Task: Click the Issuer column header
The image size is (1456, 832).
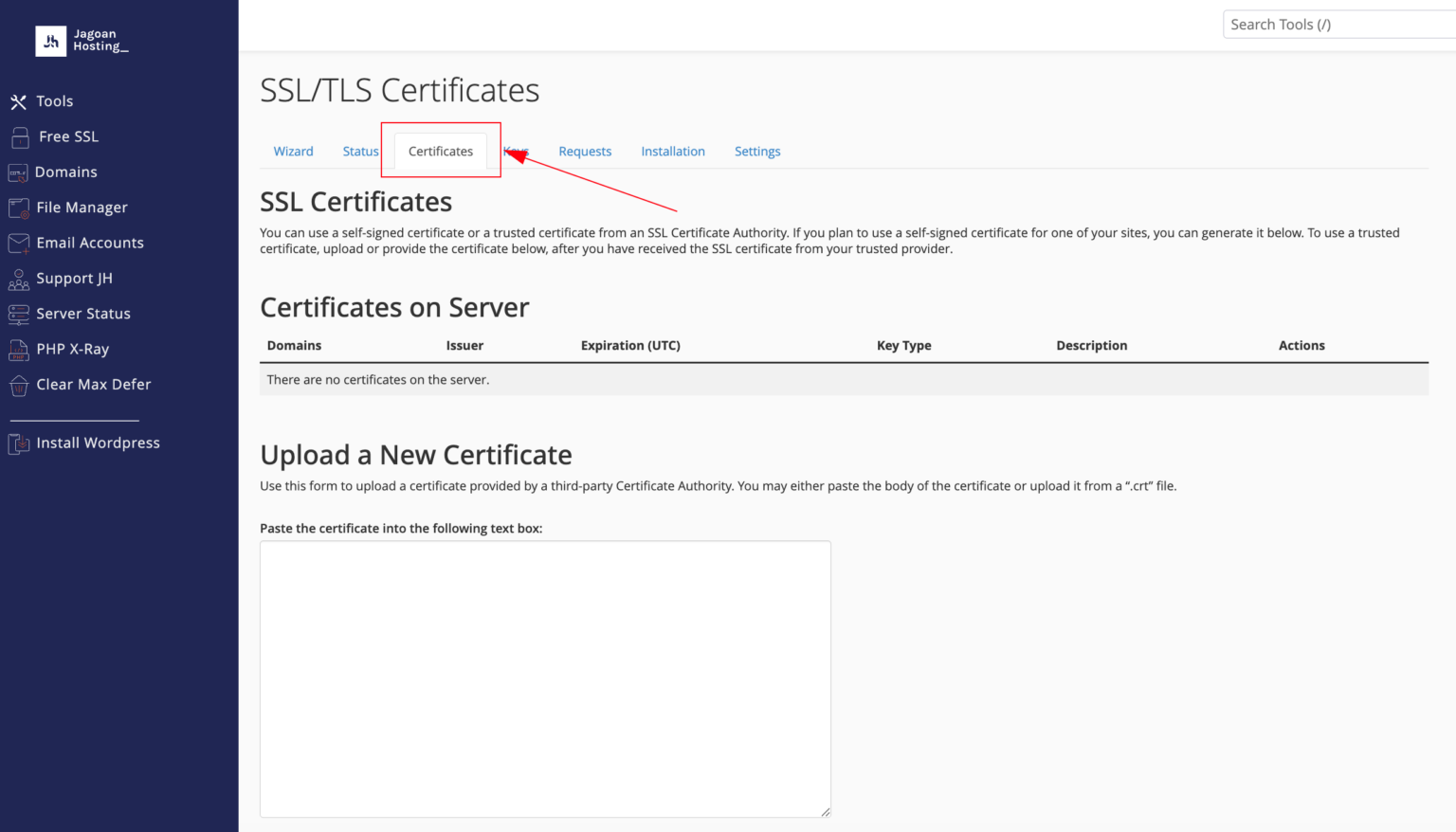Action: click(464, 346)
